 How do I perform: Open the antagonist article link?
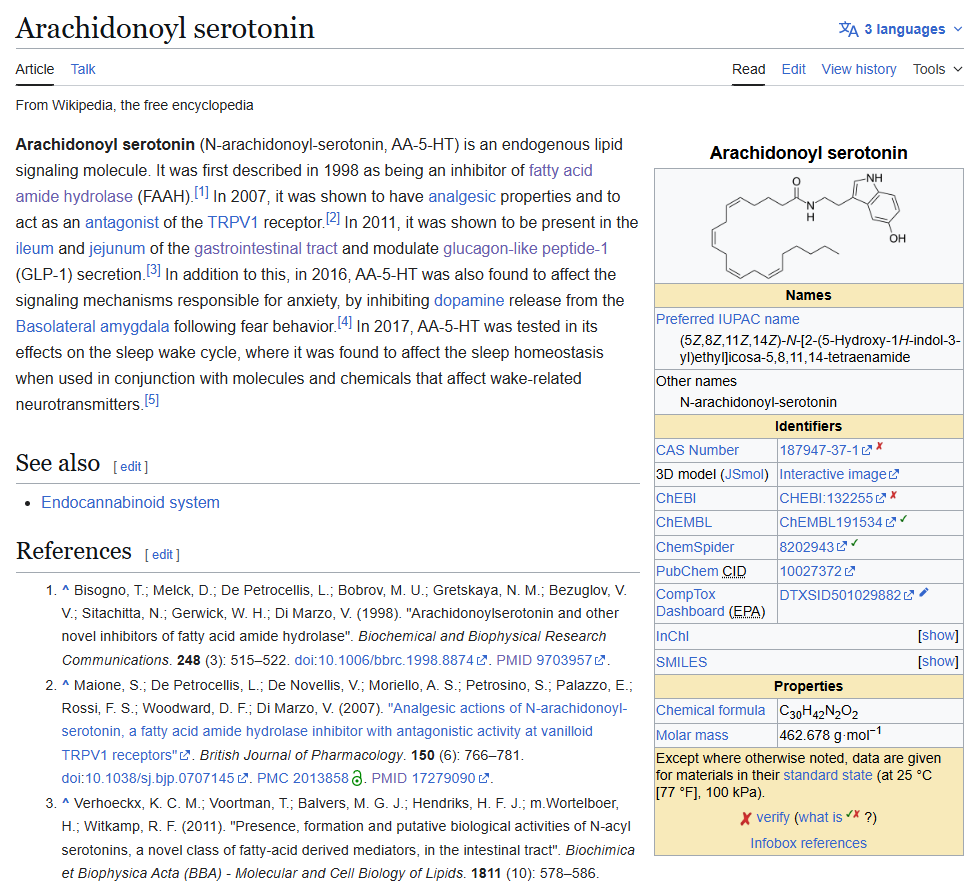click(x=122, y=223)
